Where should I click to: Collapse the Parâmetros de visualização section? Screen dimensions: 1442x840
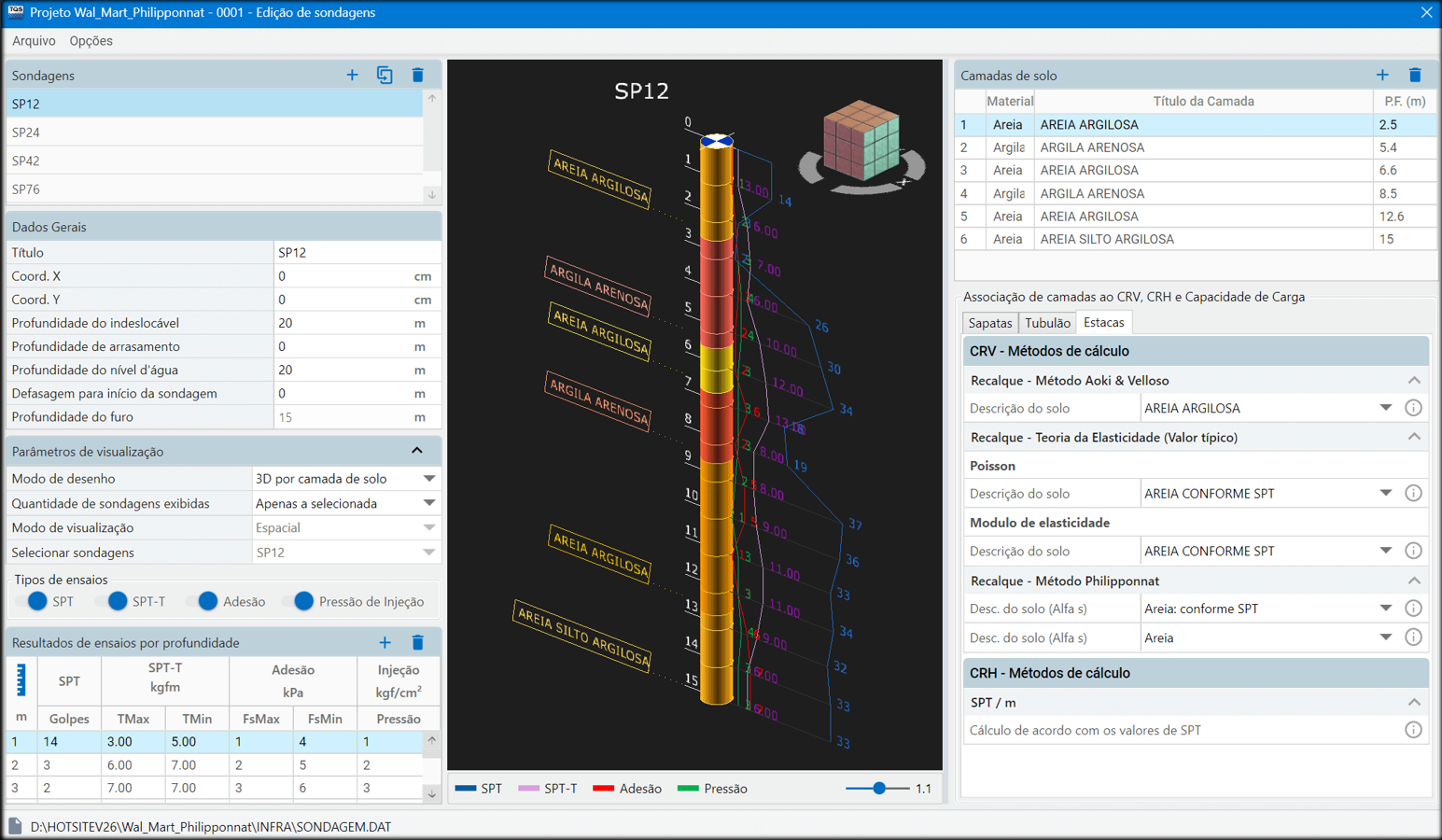click(x=417, y=451)
